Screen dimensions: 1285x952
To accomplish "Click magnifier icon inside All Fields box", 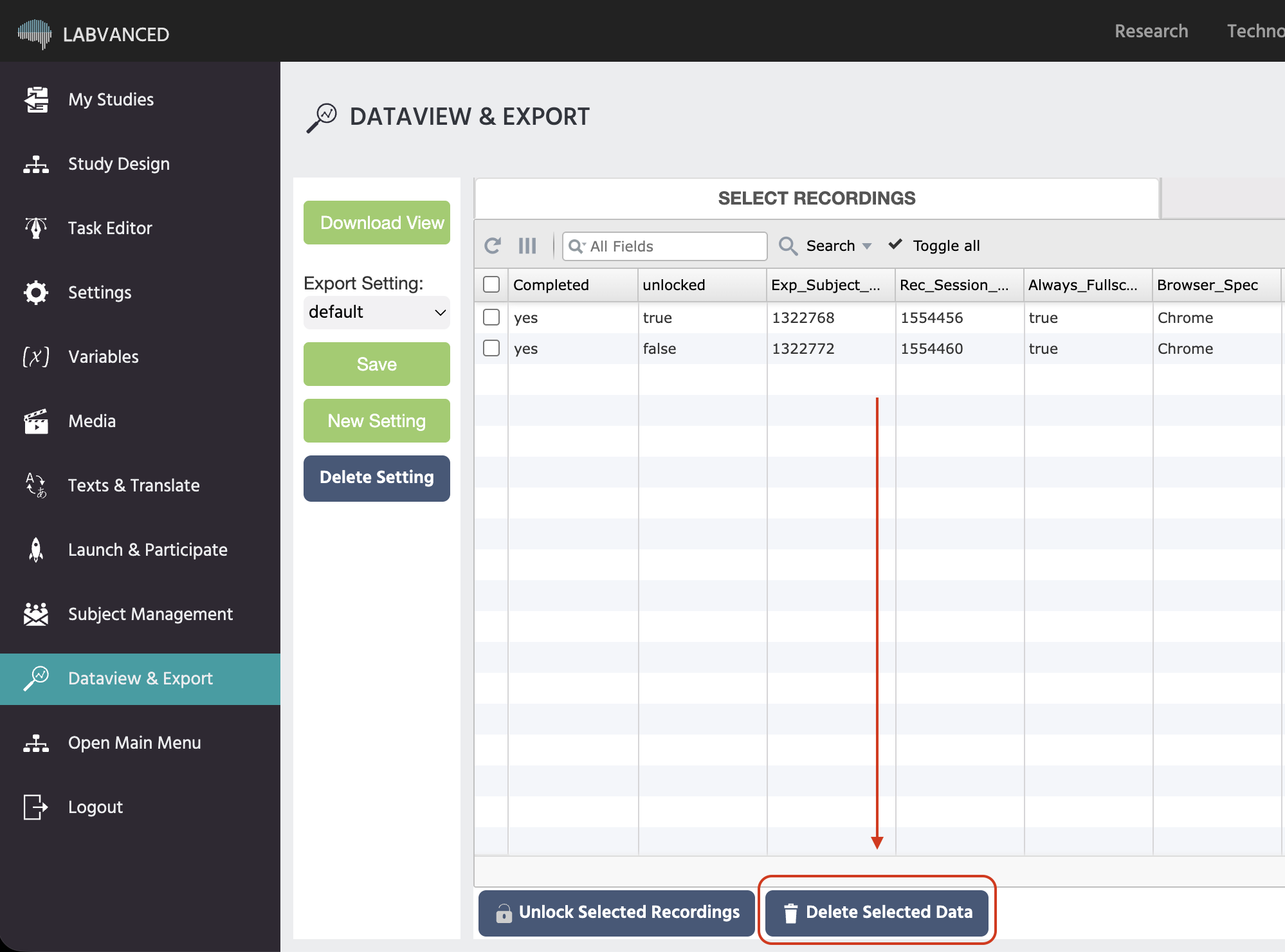I will coord(577,246).
